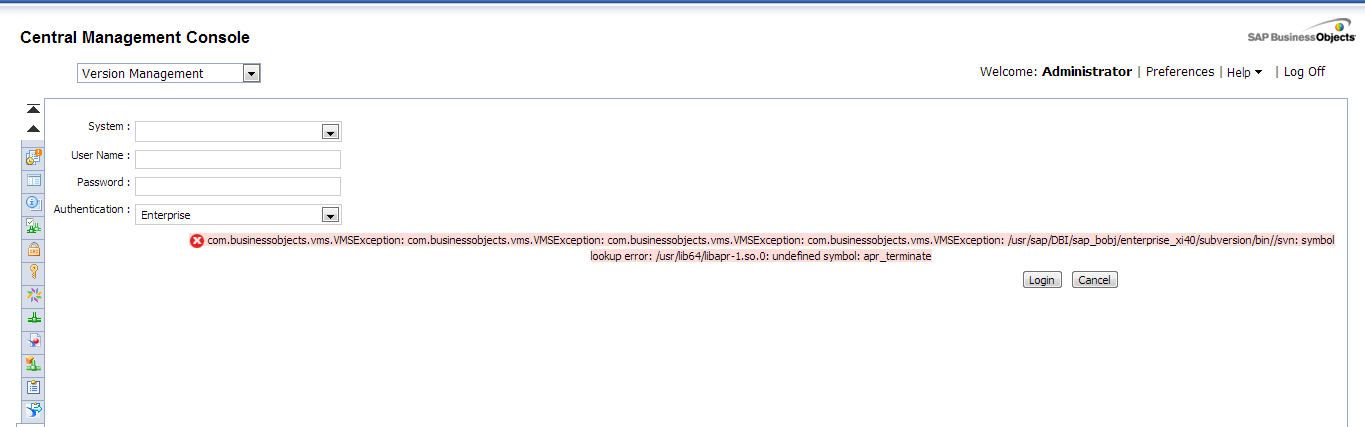Click the Central Management Console title
The height and width of the screenshot is (427, 1365).
[x=135, y=38]
